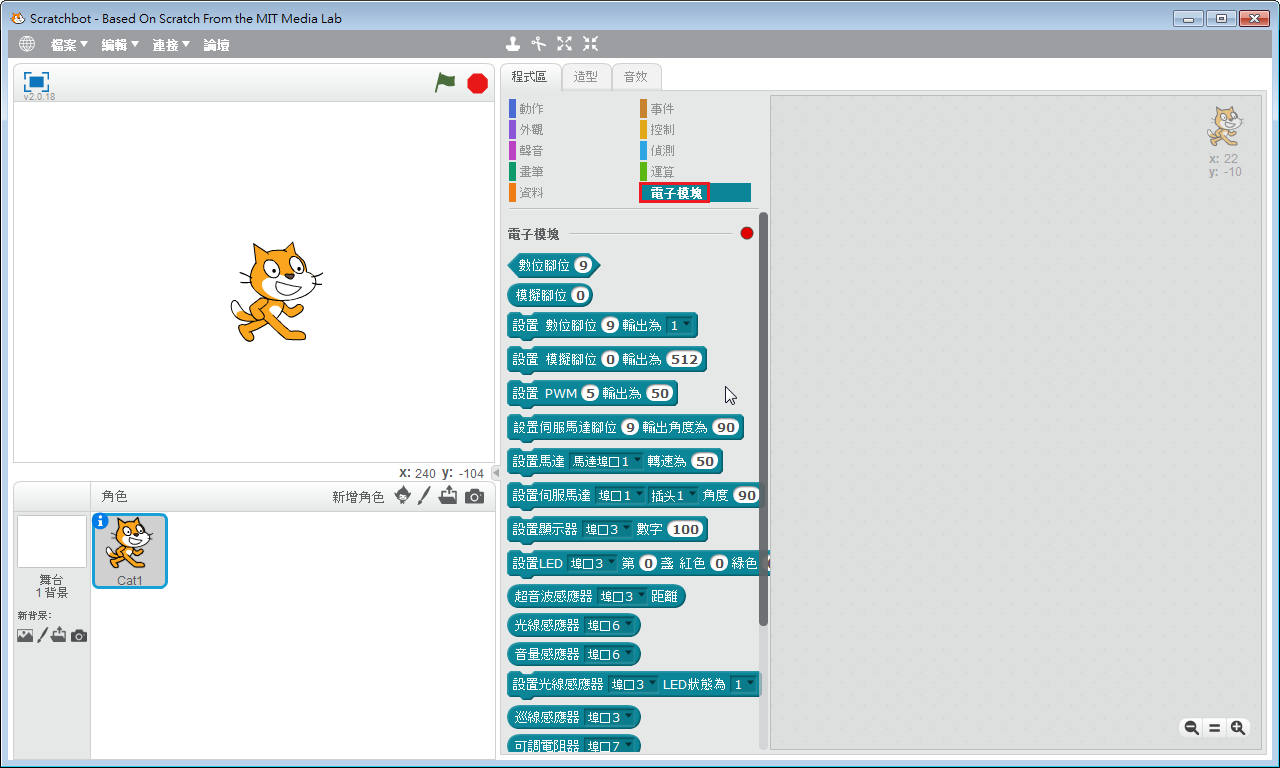The width and height of the screenshot is (1280, 768).
Task: Click value 50 in 設置 PWM block
Action: [659, 394]
